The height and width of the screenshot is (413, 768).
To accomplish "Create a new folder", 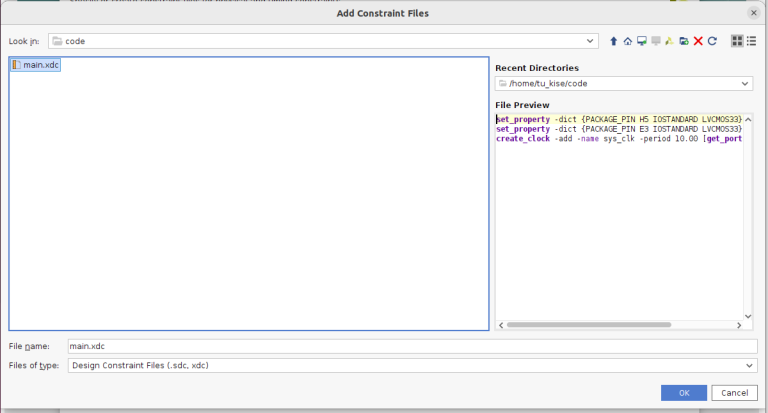I will (x=684, y=41).
